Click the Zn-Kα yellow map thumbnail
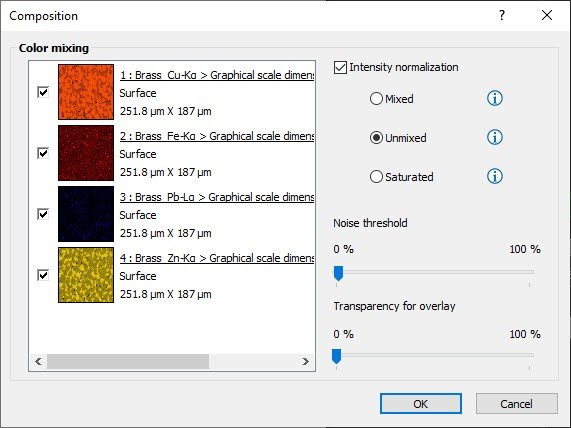 click(86, 275)
